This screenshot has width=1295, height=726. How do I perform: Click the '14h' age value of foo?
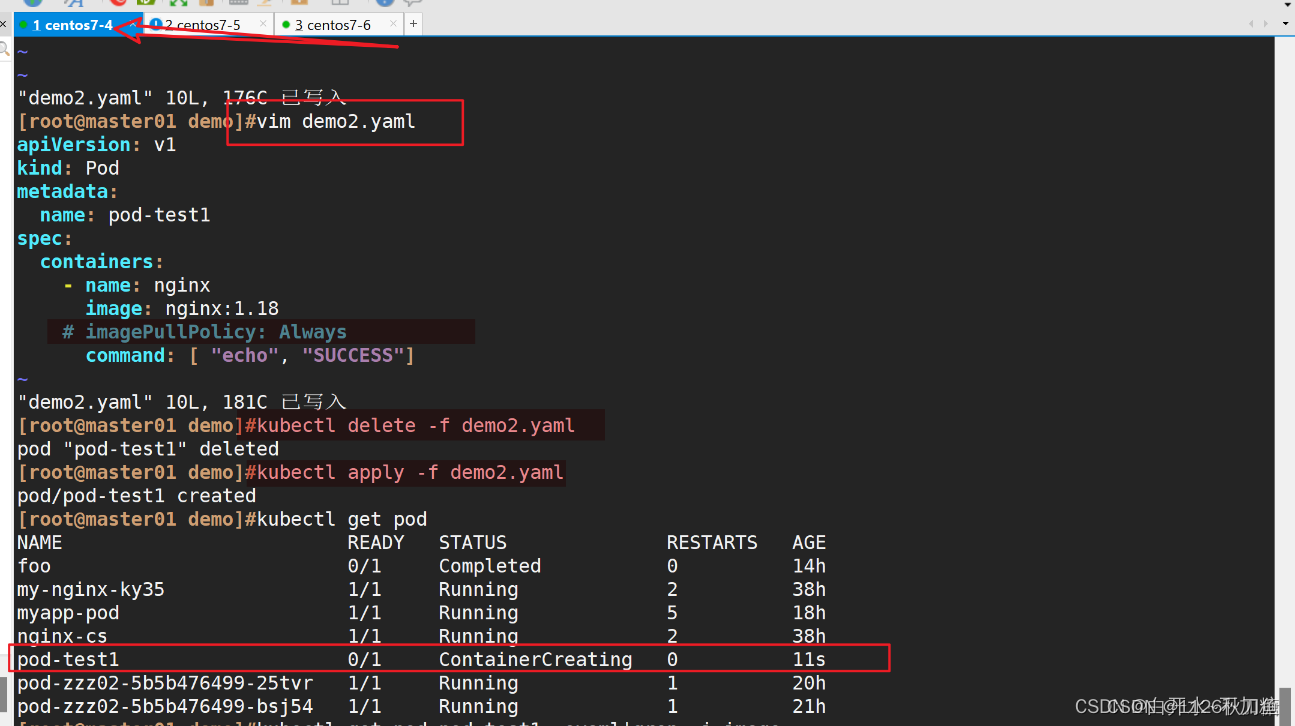pyautogui.click(x=810, y=566)
